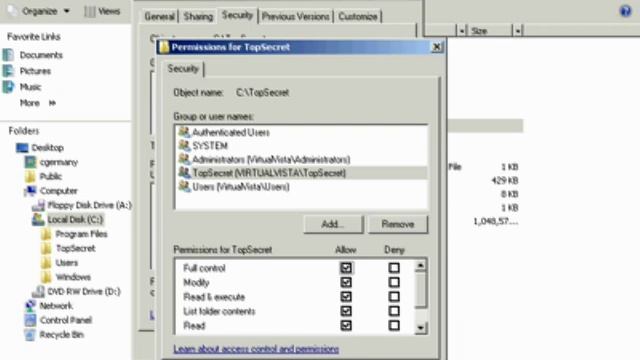The image size is (640, 360).
Task: Select the Floppy Disk Drive (A:) icon
Action: [x=38, y=205]
